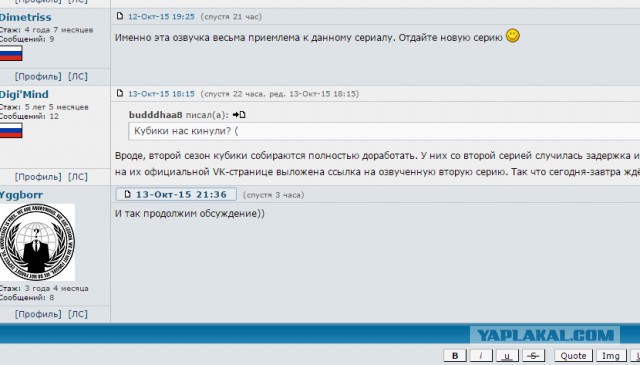Click Профиль link under Dimetriss

38,76
